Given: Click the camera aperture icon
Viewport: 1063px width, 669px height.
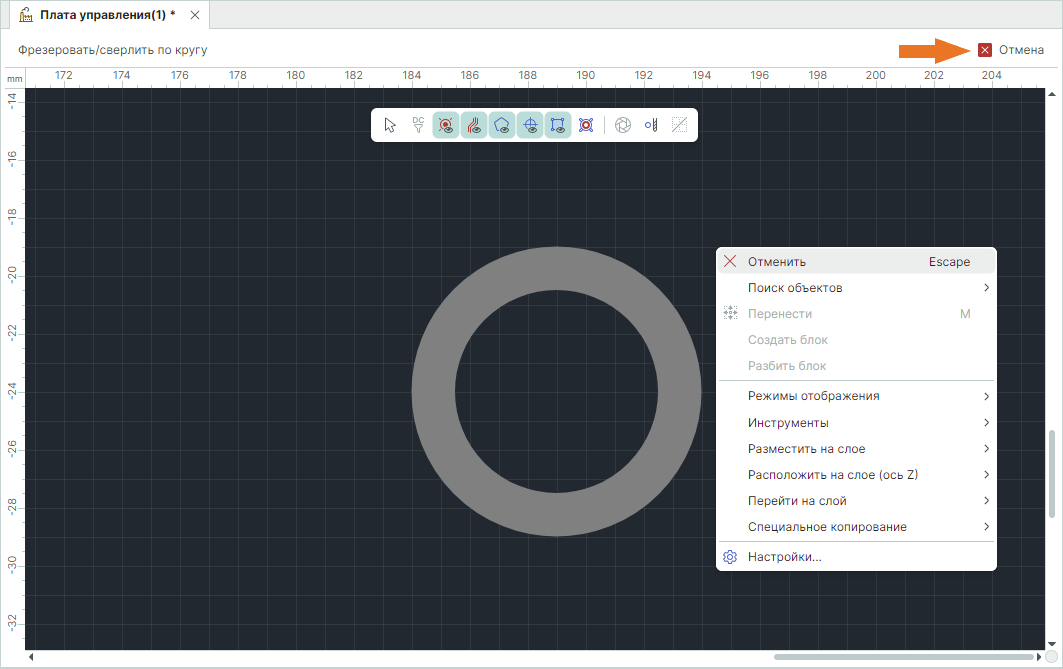Looking at the screenshot, I should tap(623, 125).
